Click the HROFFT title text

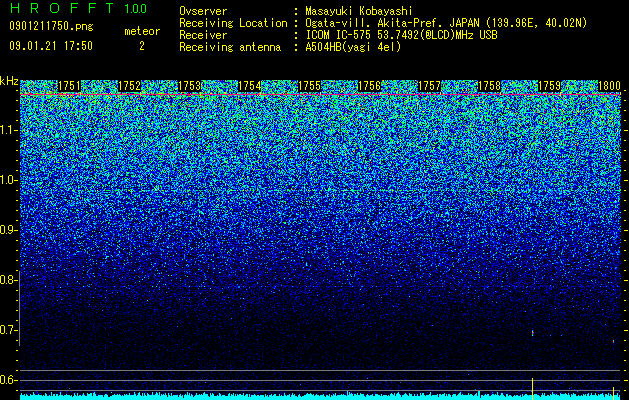[63, 8]
